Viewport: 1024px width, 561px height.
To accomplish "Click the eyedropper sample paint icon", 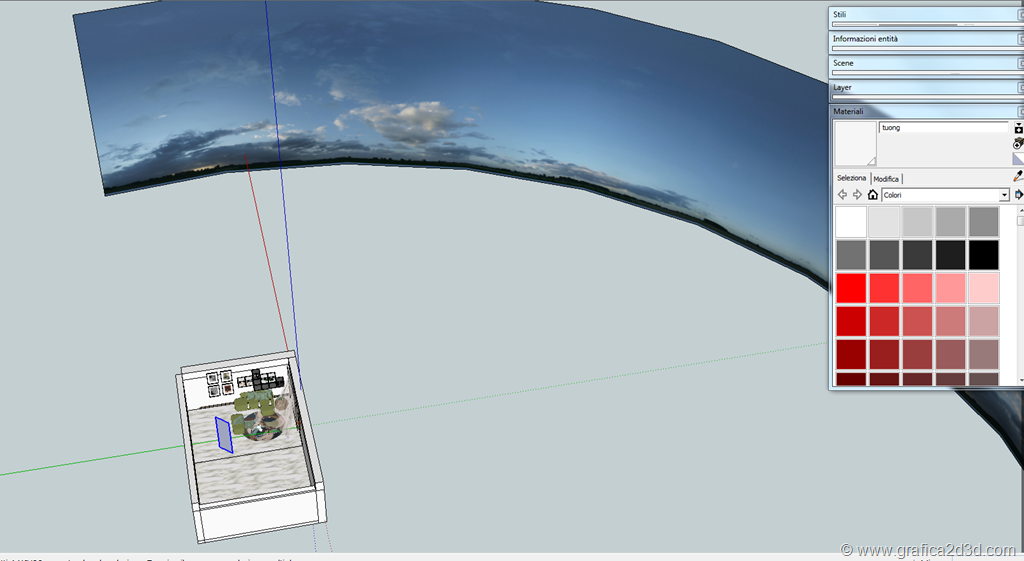I will click(1018, 177).
